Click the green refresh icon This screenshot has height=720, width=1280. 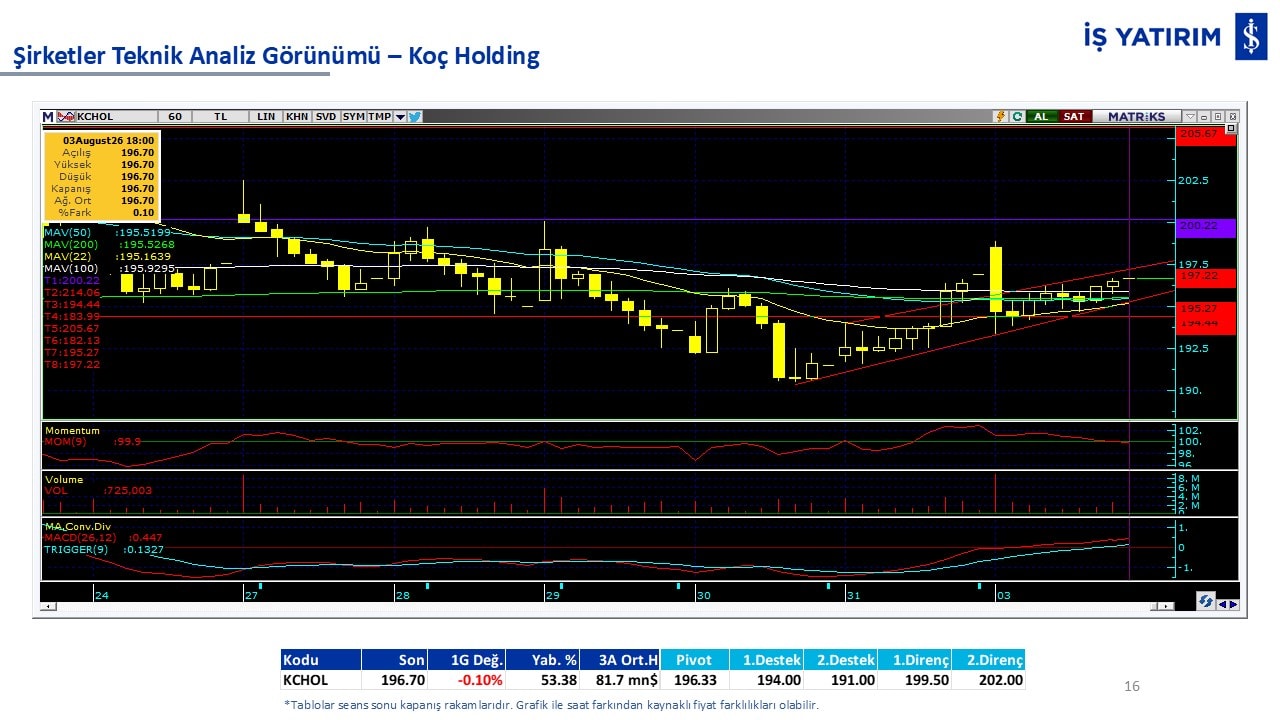(x=1017, y=116)
